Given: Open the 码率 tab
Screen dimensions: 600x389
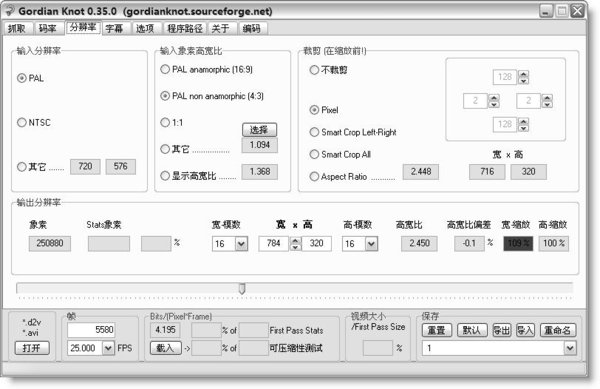Looking at the screenshot, I should coord(47,28).
